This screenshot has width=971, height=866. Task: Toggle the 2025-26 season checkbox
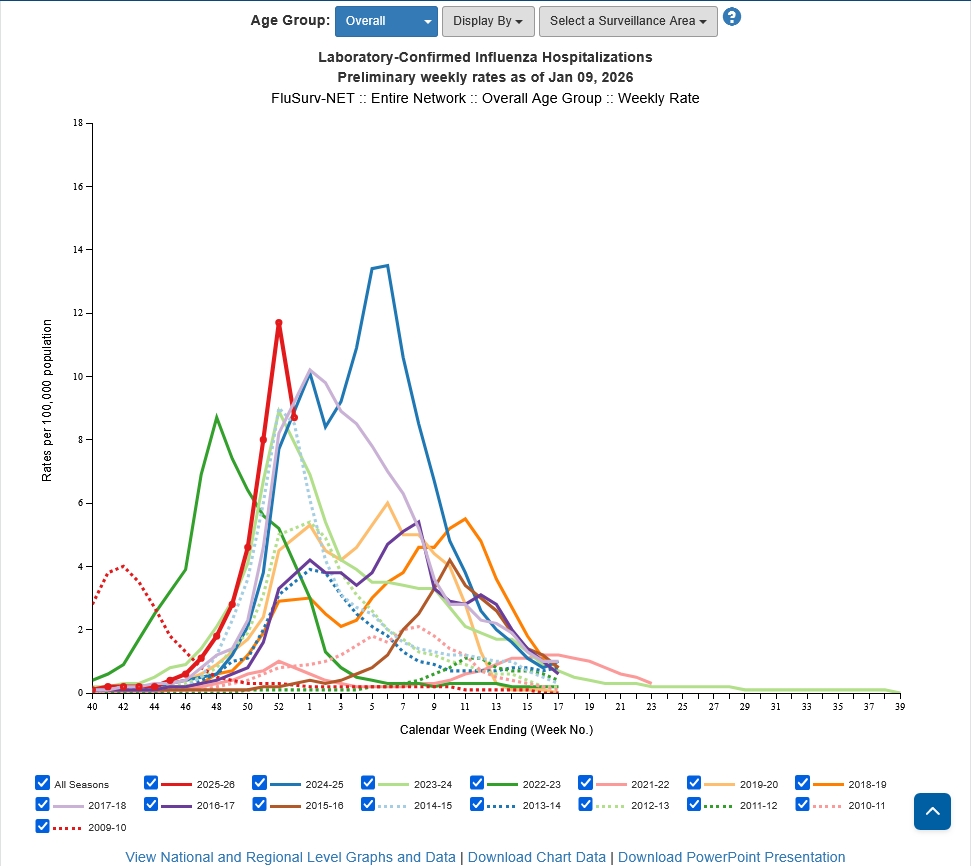pyautogui.click(x=152, y=783)
